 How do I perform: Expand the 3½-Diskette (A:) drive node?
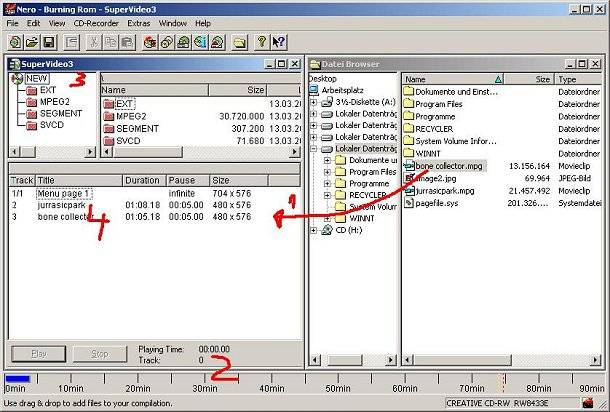[x=314, y=102]
